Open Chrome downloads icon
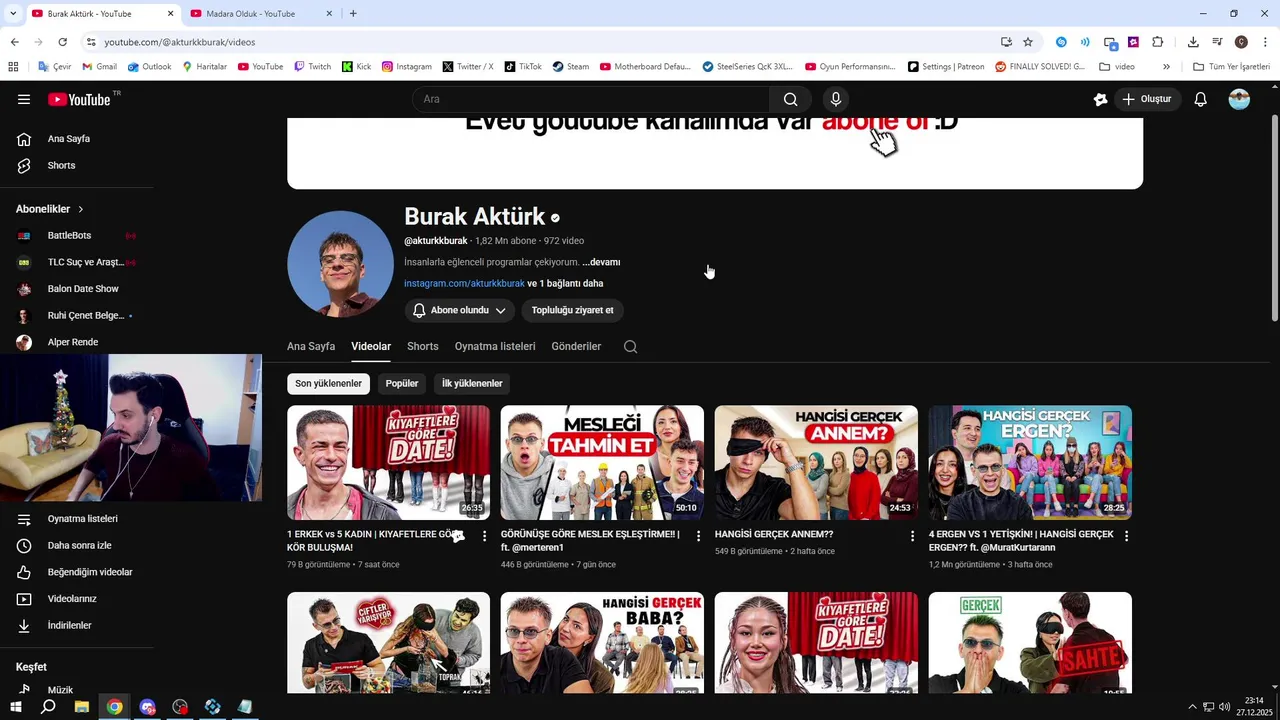Image resolution: width=1280 pixels, height=720 pixels. pyautogui.click(x=1193, y=42)
